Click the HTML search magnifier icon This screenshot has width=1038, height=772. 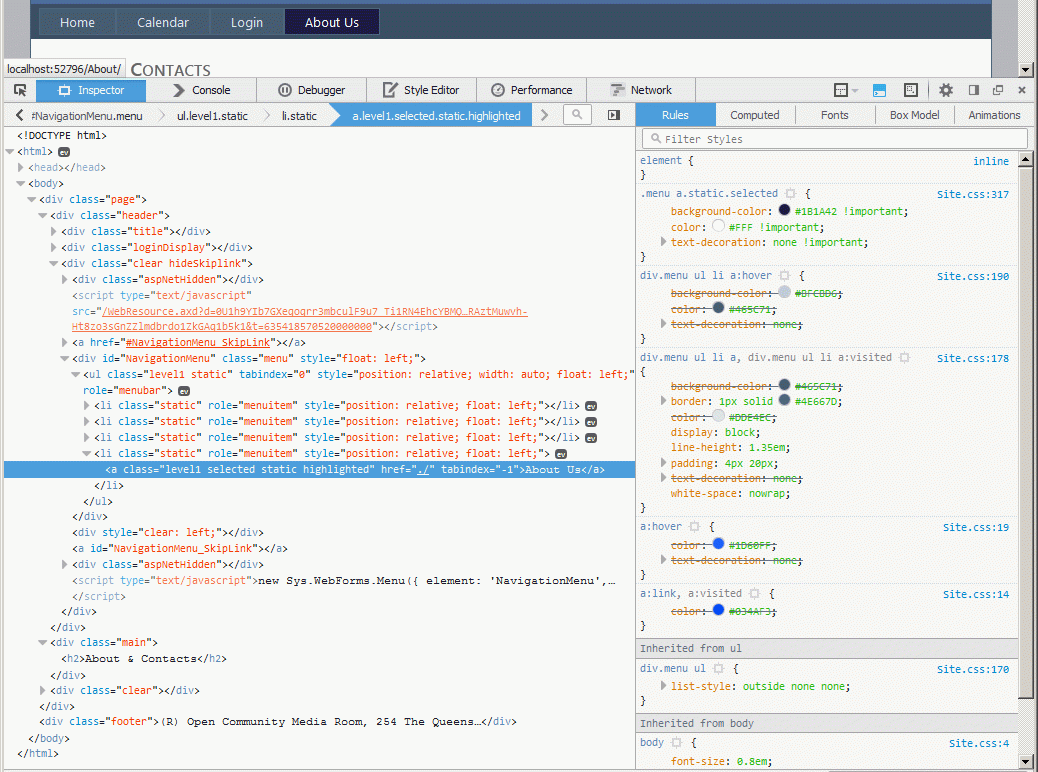click(x=577, y=115)
